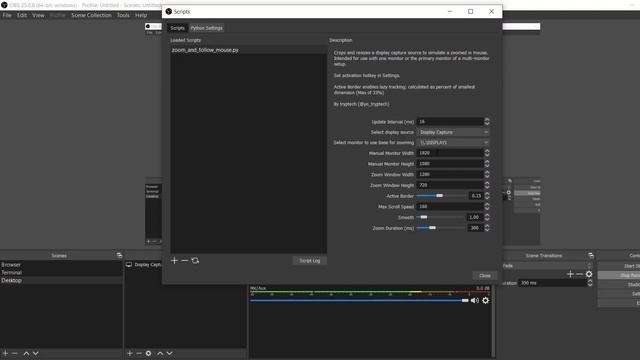Click into the Max Scroll Speed field
Image resolution: width=640 pixels, height=360 pixels.
click(450, 207)
